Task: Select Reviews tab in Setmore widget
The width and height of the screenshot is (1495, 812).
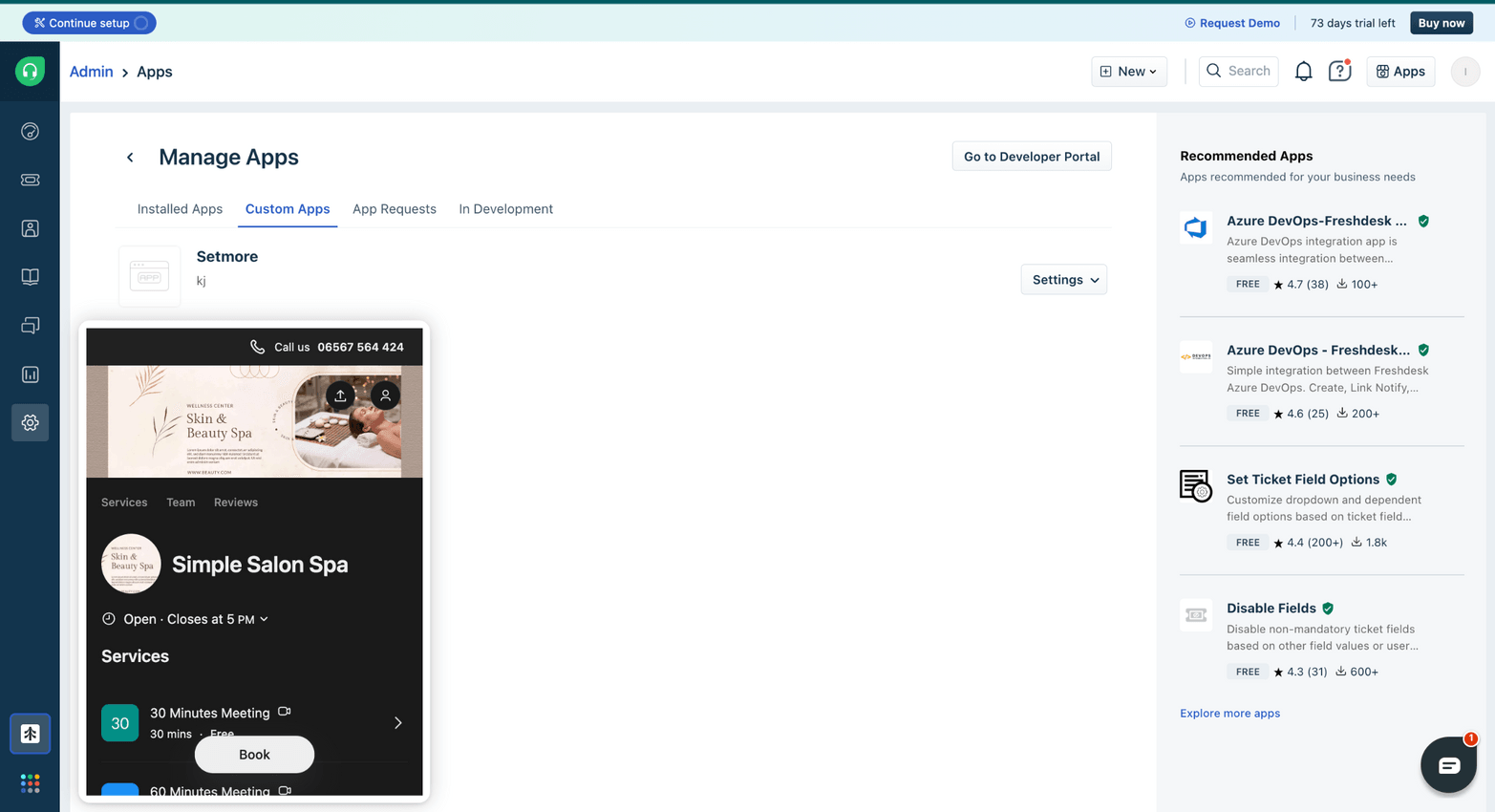Action: point(236,502)
